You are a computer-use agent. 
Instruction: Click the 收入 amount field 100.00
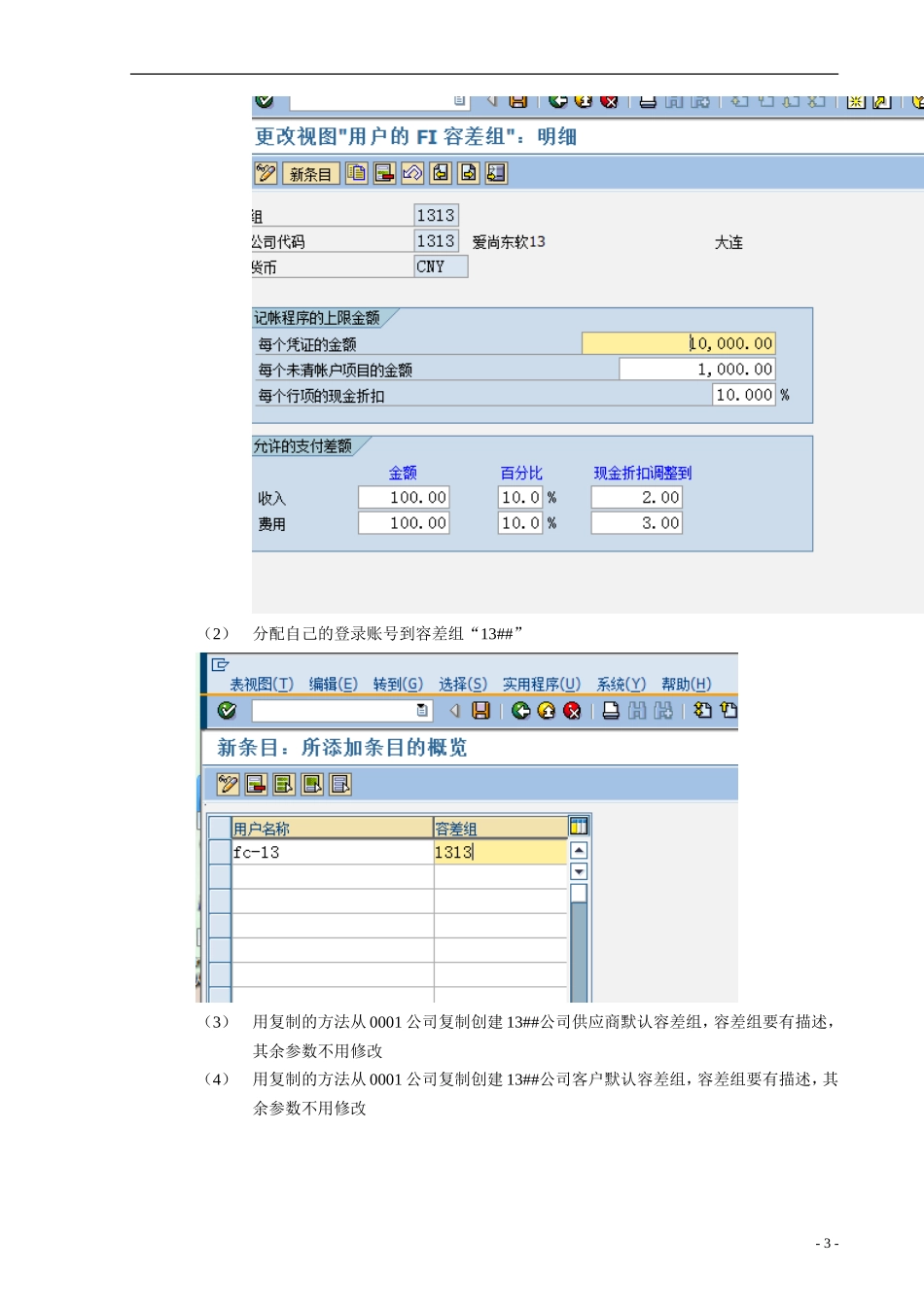click(x=404, y=498)
